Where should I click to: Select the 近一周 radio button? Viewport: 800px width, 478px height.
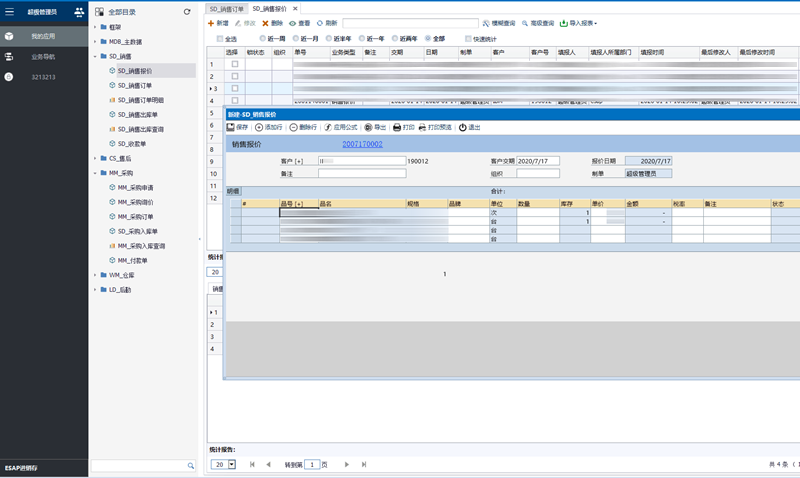coord(263,38)
